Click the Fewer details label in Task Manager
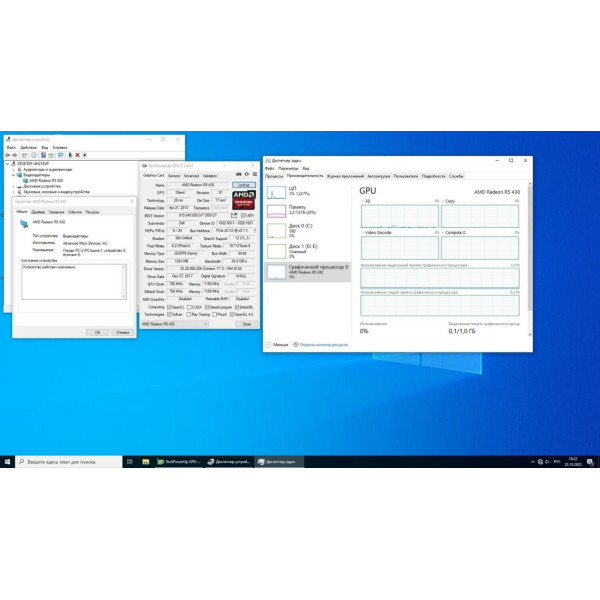Viewport: 600px width, 600px height. click(280, 345)
